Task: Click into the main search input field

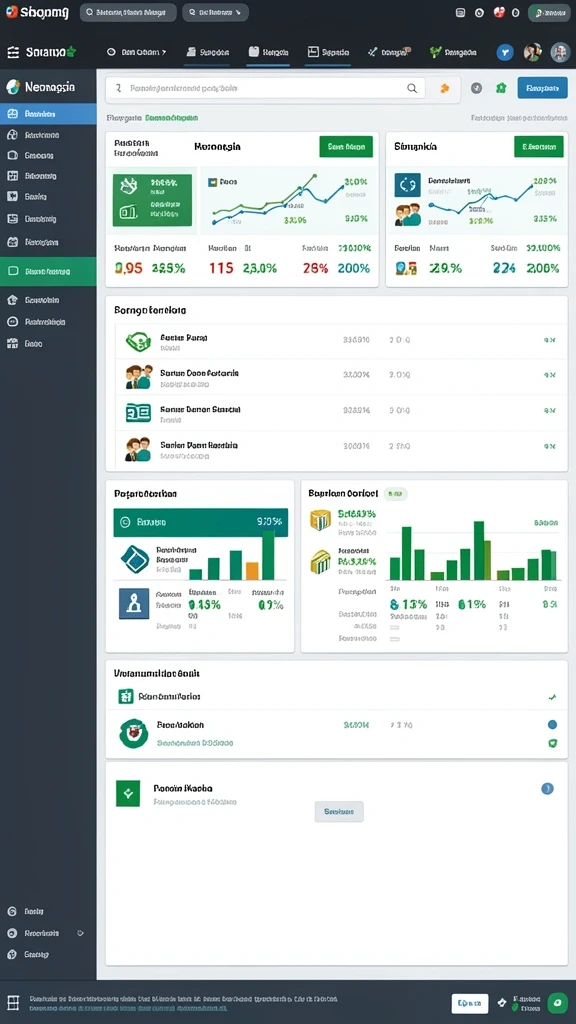Action: click(265, 88)
